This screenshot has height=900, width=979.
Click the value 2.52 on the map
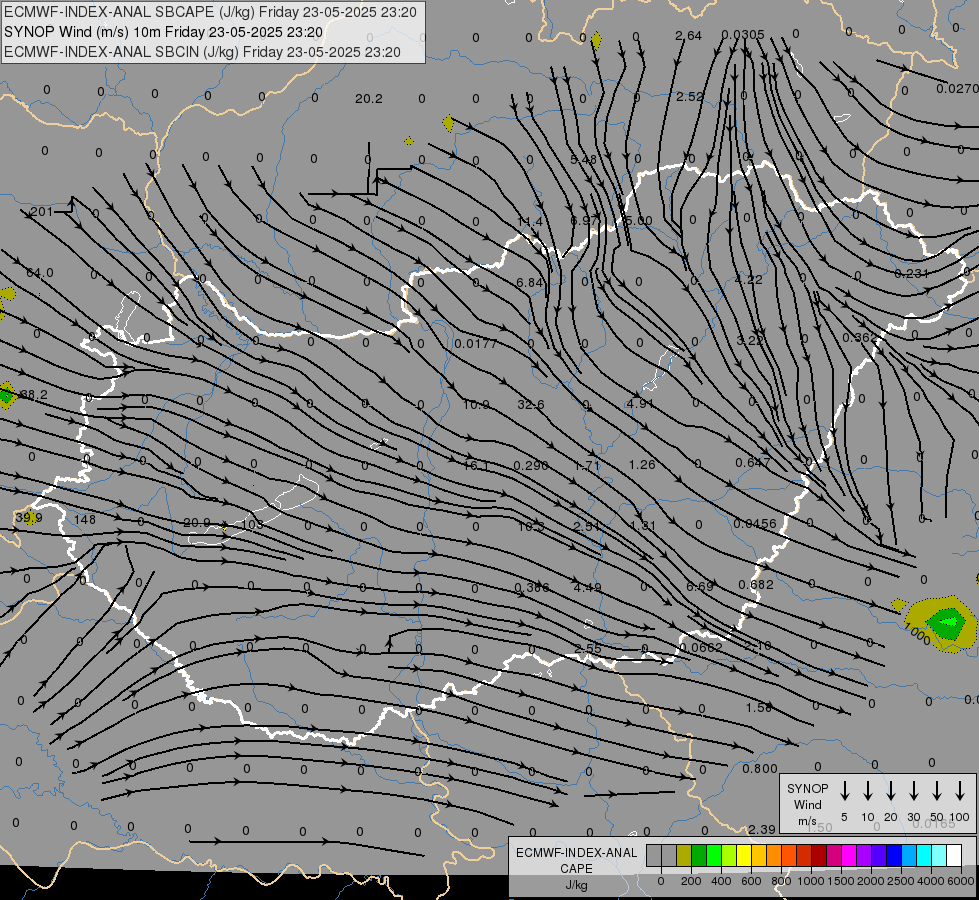(x=689, y=97)
